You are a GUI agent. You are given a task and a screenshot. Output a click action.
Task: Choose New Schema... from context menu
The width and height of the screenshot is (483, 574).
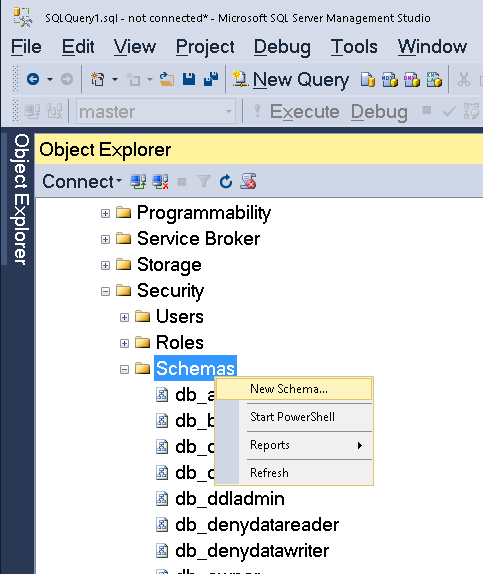pyautogui.click(x=294, y=389)
